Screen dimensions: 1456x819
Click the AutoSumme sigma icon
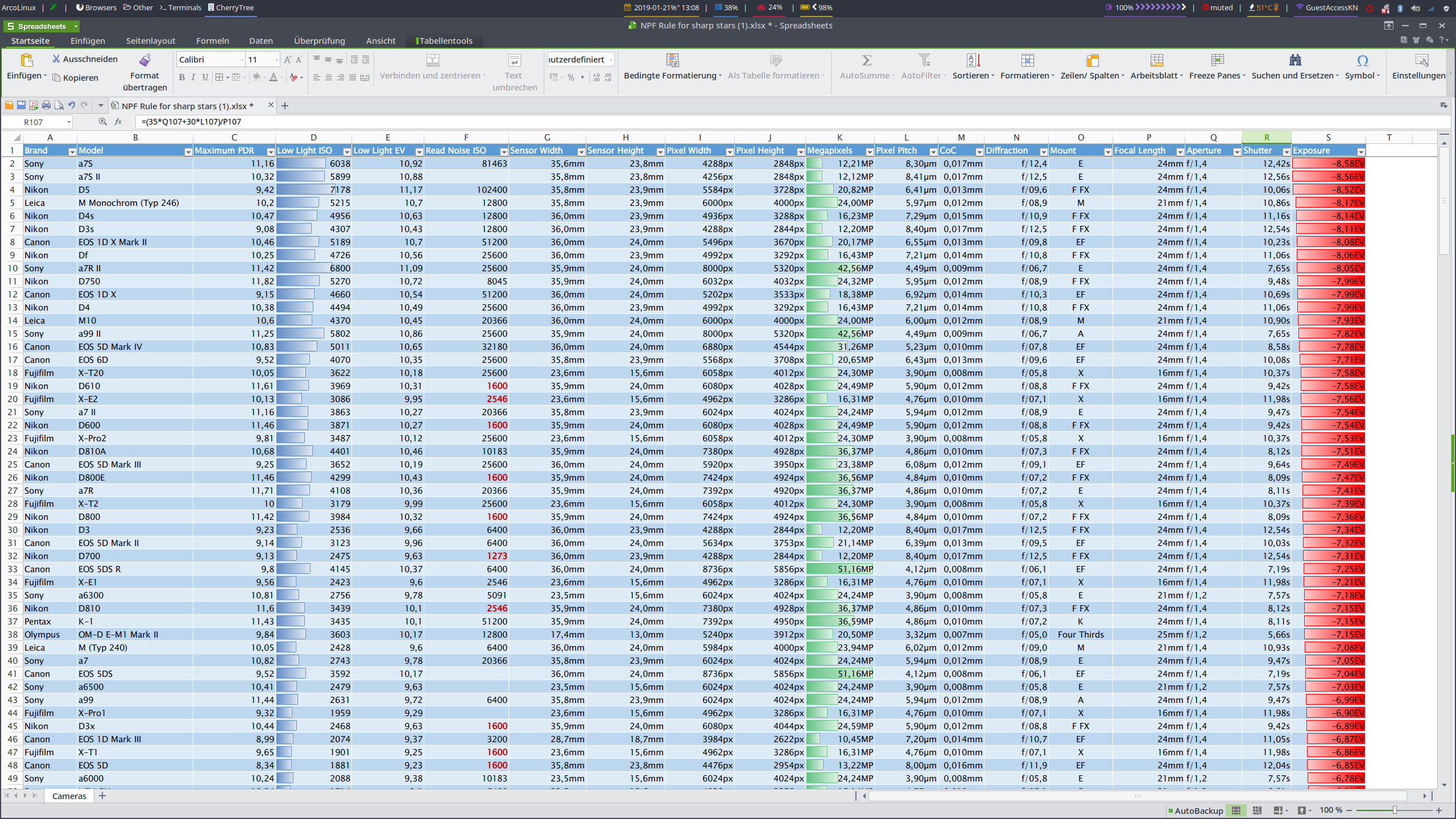866,60
